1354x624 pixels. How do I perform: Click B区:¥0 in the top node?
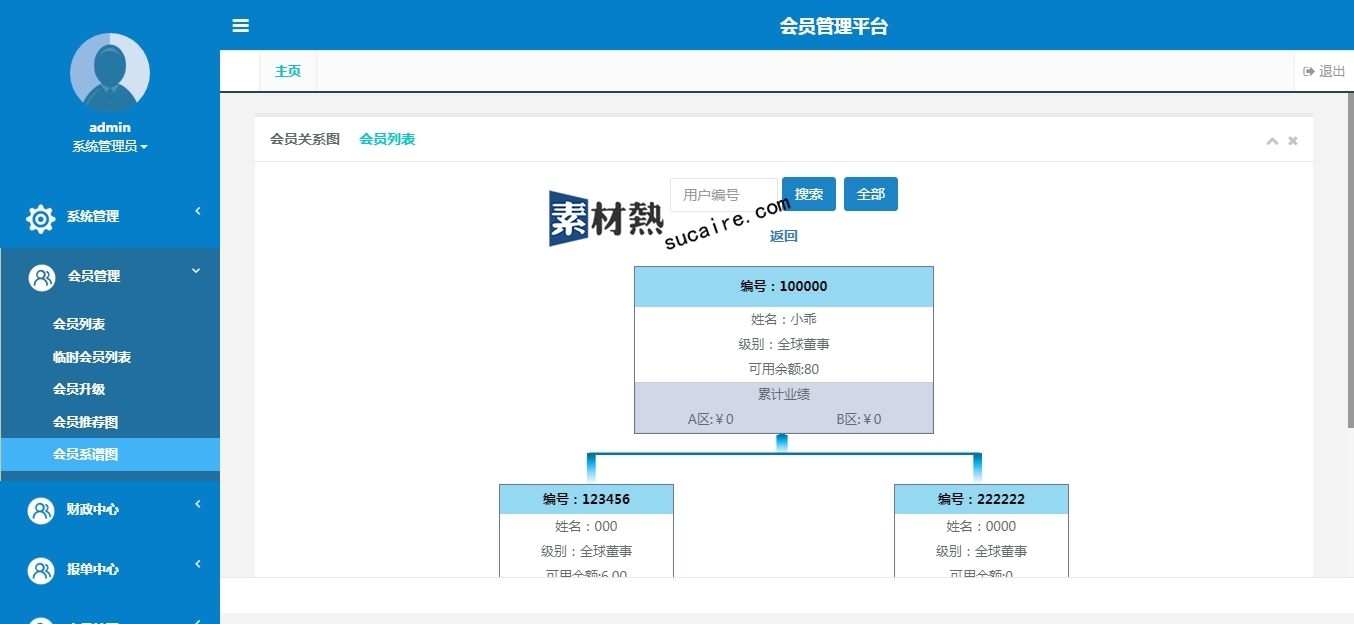pos(859,419)
